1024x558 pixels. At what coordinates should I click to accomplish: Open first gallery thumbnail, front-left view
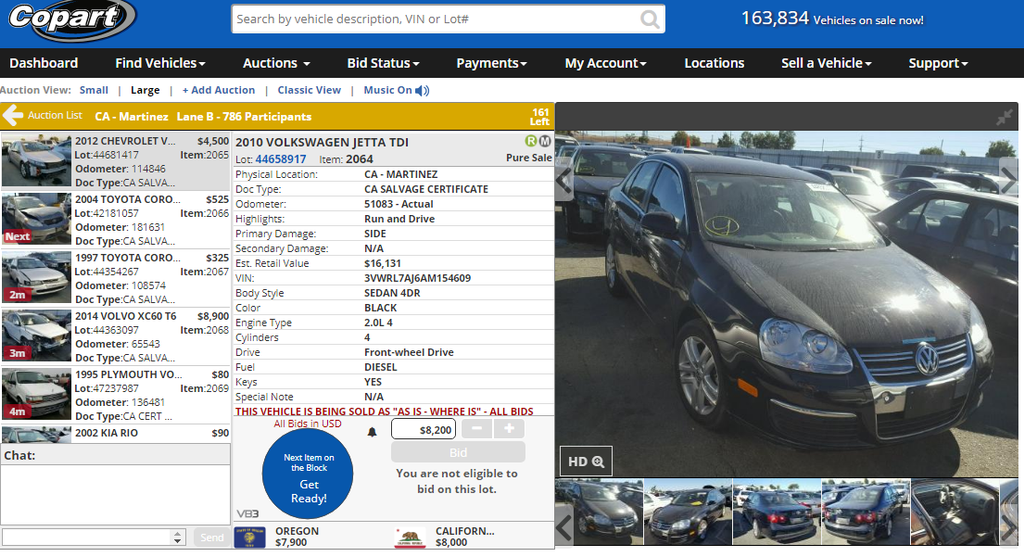click(599, 512)
